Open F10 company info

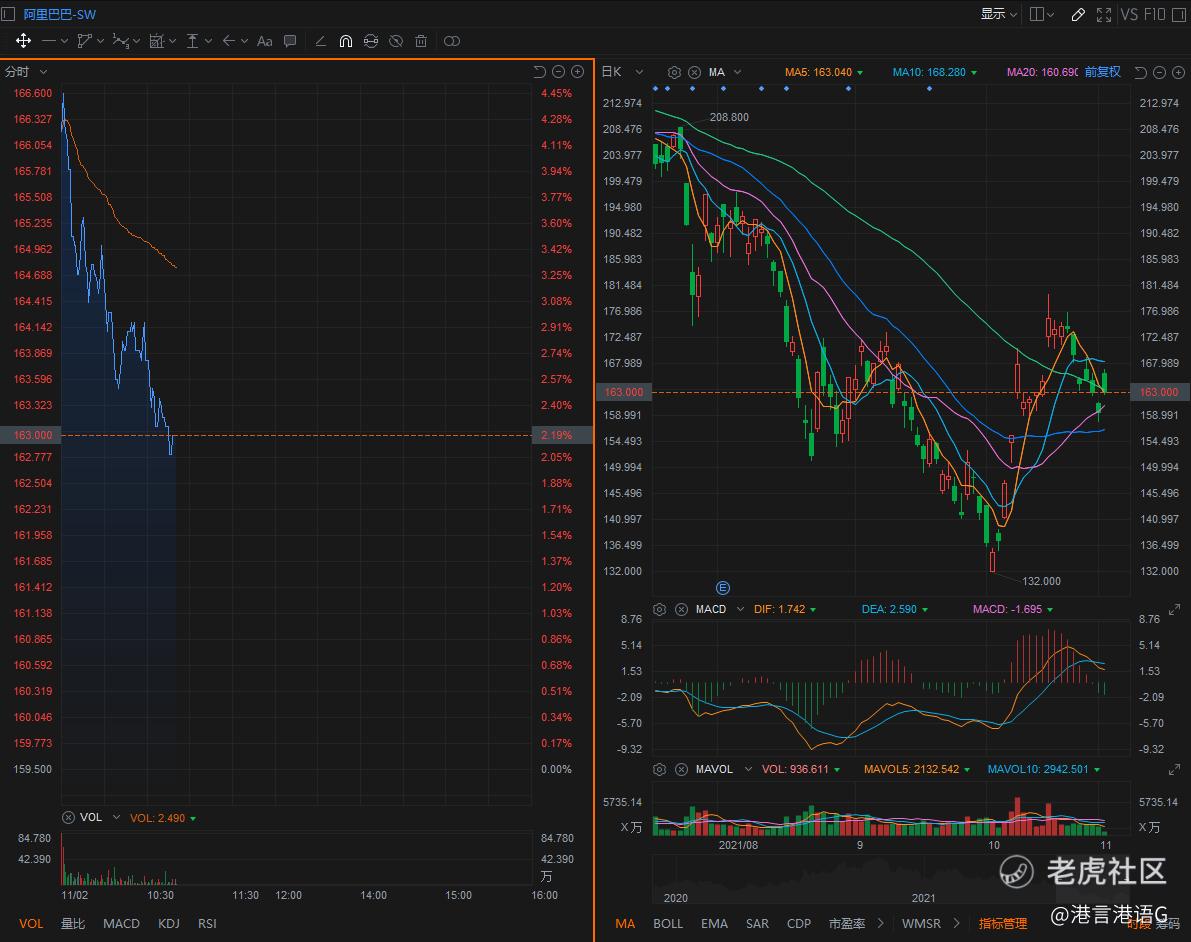1154,14
